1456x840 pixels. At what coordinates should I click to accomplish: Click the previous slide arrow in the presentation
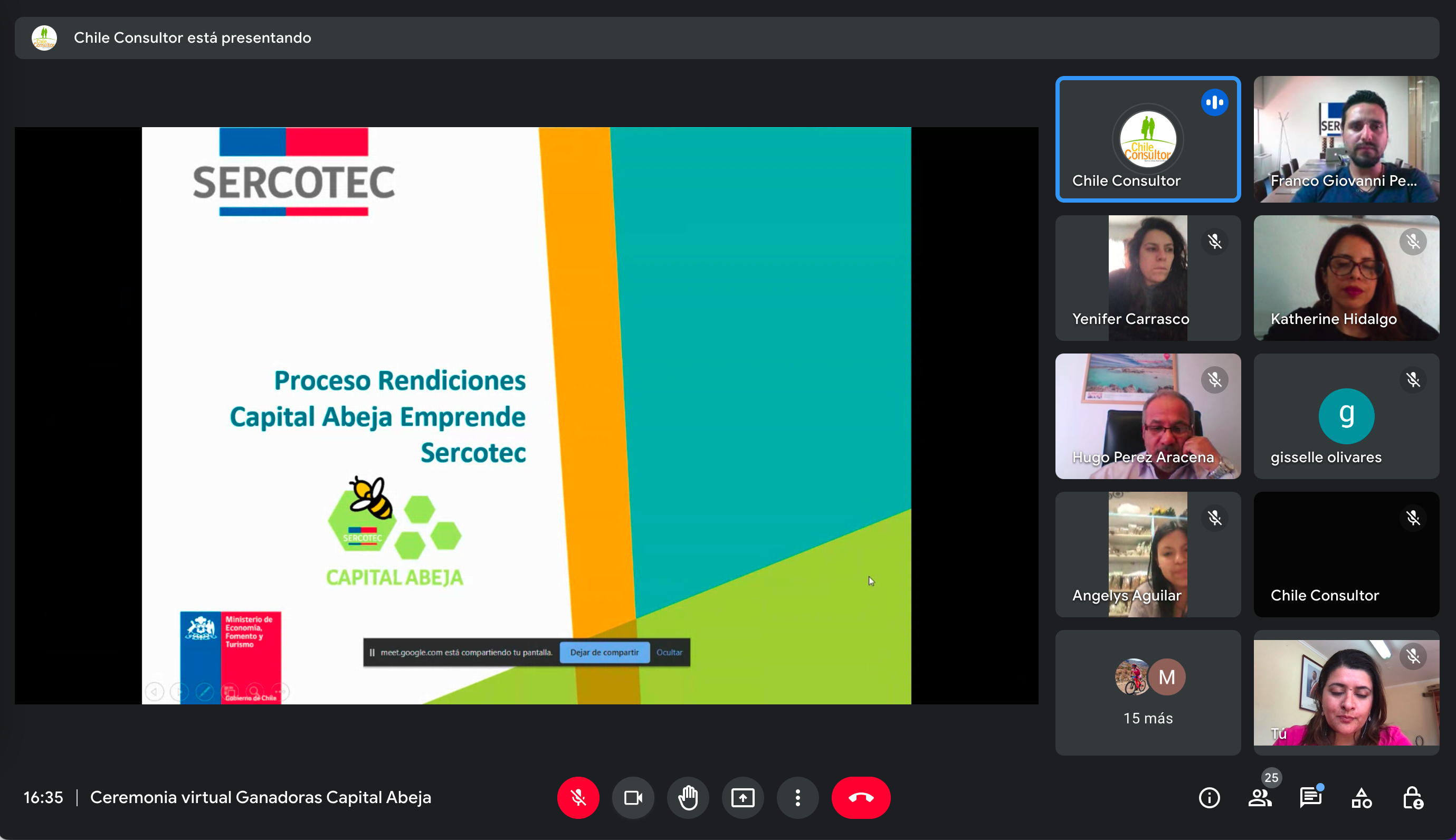coord(155,691)
